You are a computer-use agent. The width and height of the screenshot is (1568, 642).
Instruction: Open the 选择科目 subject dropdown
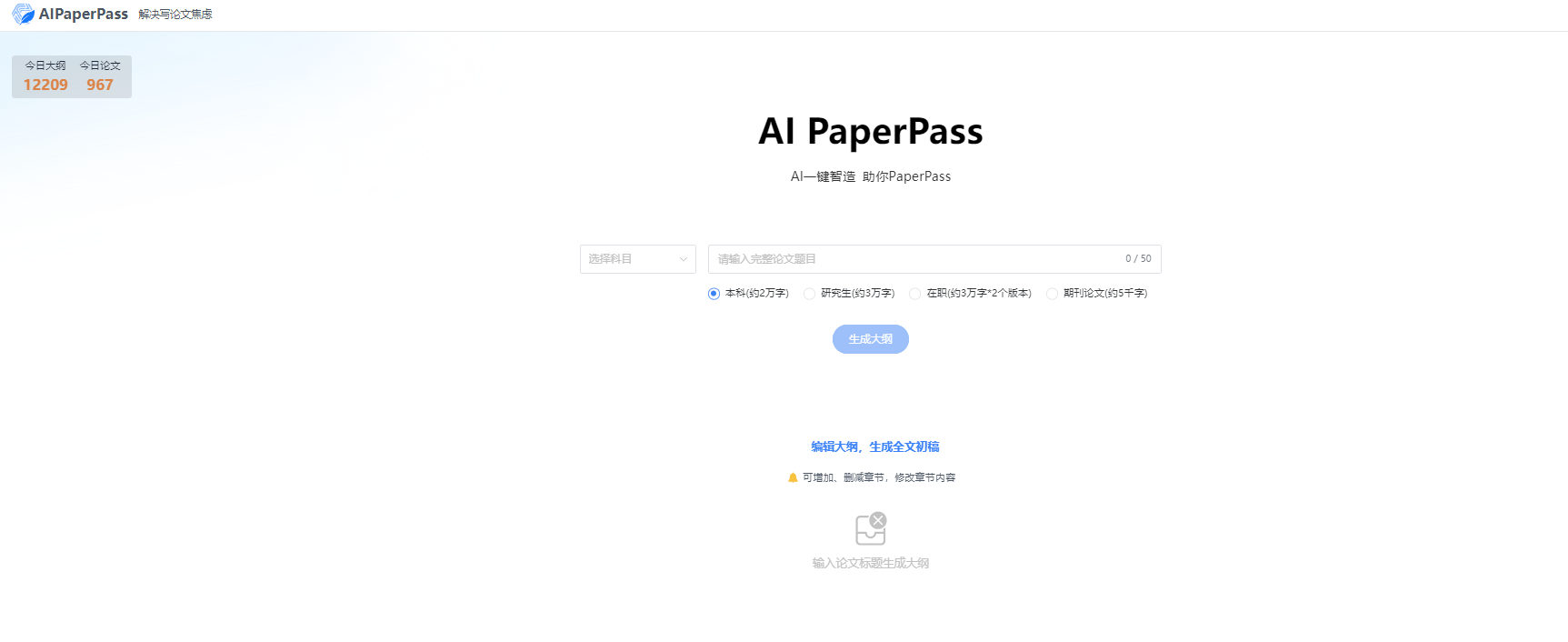pyautogui.click(x=638, y=259)
